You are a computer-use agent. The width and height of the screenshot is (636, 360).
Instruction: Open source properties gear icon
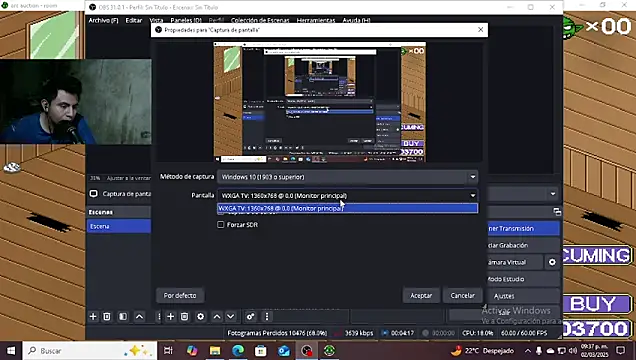tap(200, 317)
